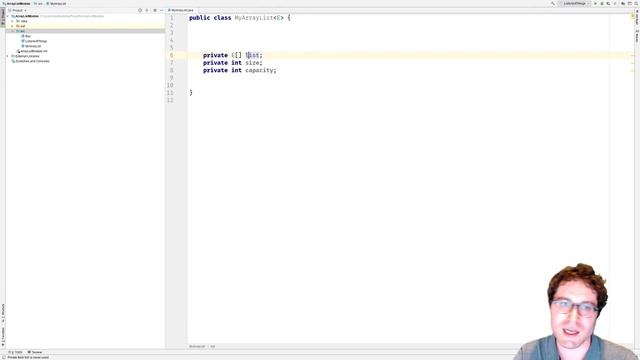Click the Run with Coverage icon
Image resolution: width=640 pixels, height=360 pixels.
(x=609, y=3)
